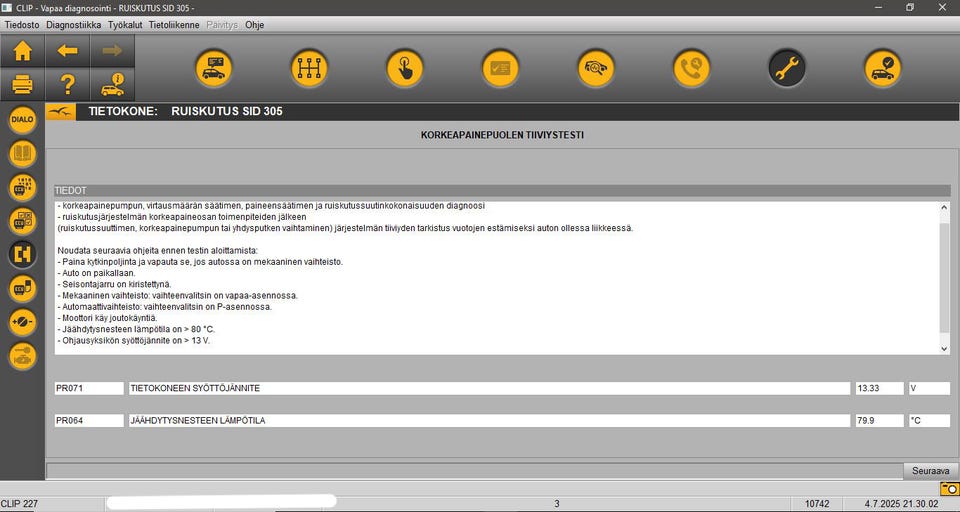This screenshot has width=960, height=512.
Task: Click the touch finger pointer icon
Action: 405,68
